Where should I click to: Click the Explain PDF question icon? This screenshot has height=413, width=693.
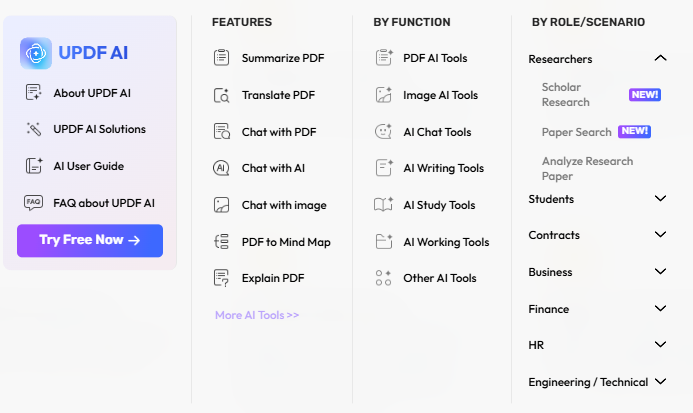(x=221, y=278)
